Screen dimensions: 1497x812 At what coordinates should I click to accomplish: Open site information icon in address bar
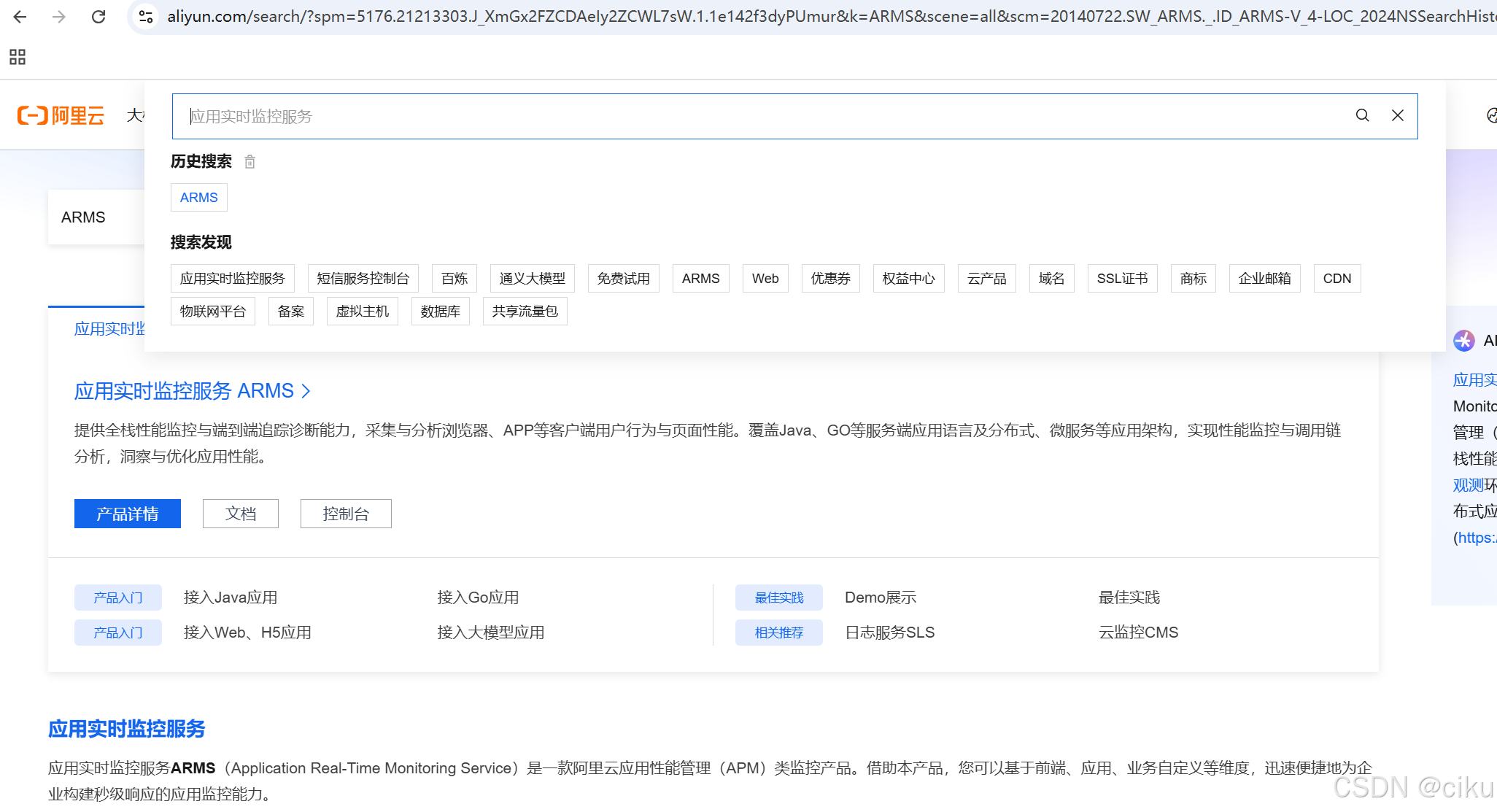click(x=146, y=16)
